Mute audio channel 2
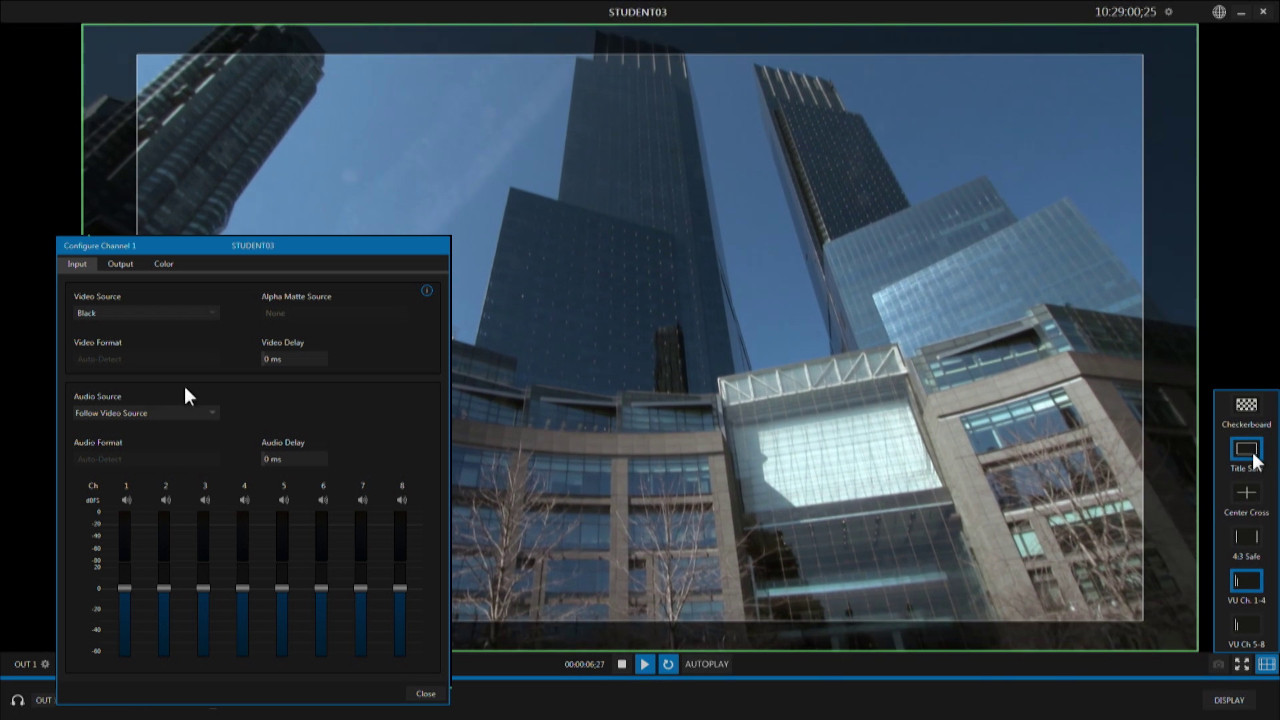The width and height of the screenshot is (1280, 720). 166,500
